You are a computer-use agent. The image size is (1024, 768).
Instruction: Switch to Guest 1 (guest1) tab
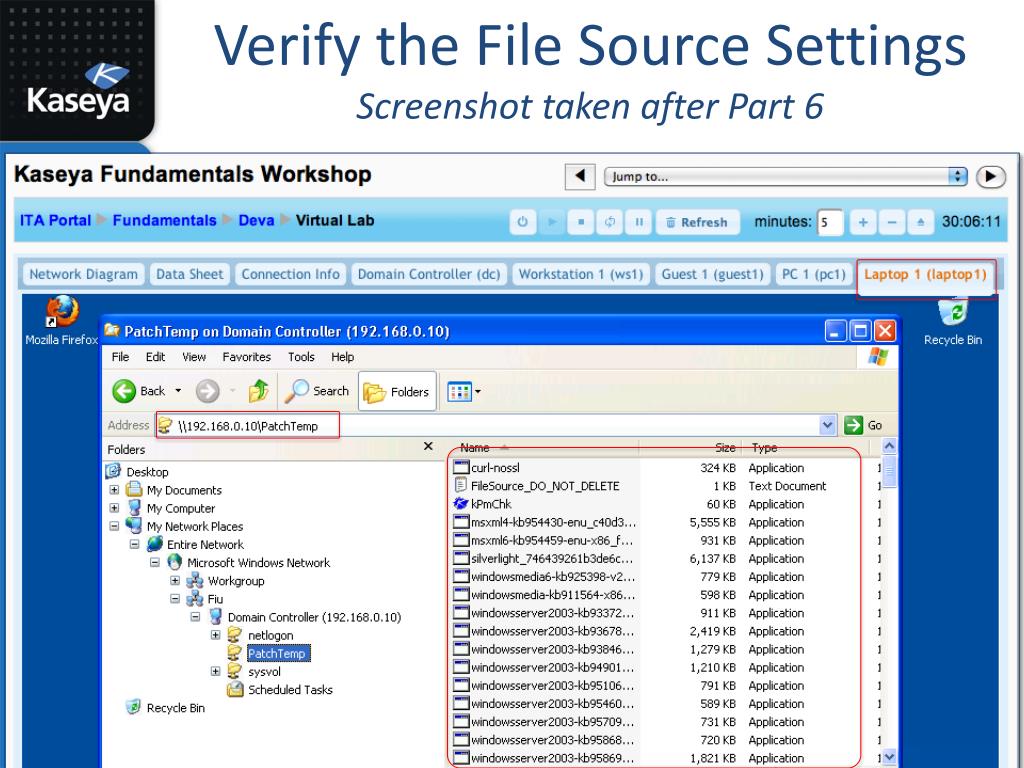[712, 274]
